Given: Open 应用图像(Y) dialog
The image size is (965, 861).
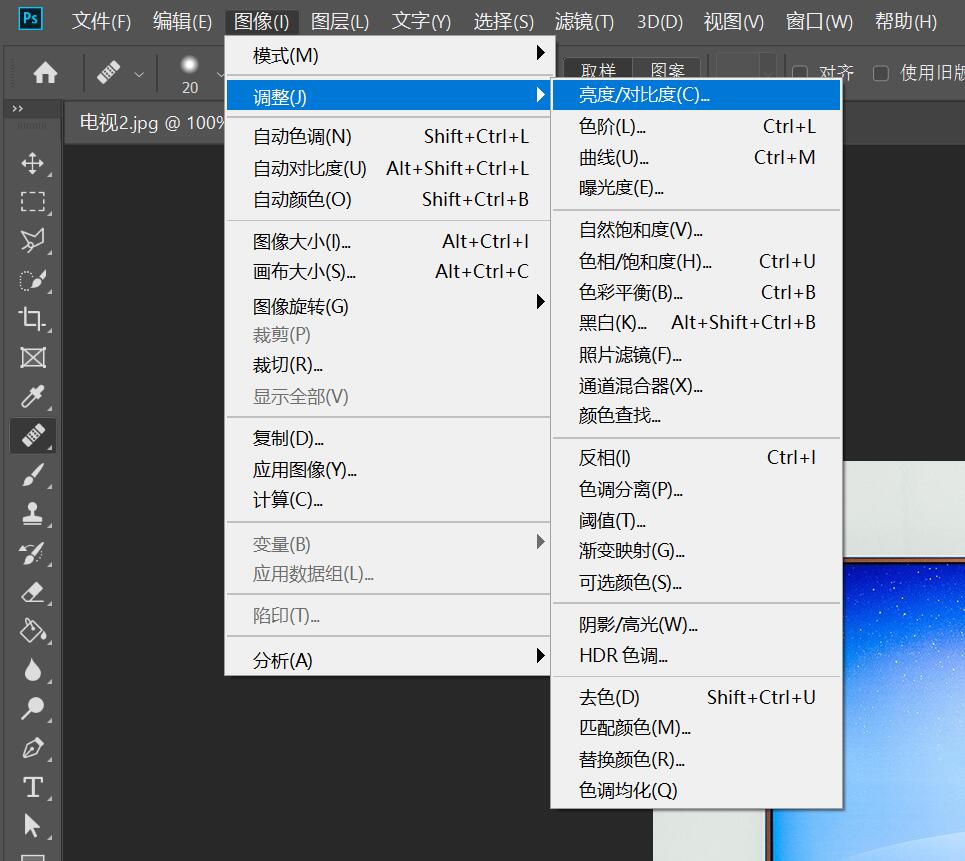Looking at the screenshot, I should coord(388,470).
